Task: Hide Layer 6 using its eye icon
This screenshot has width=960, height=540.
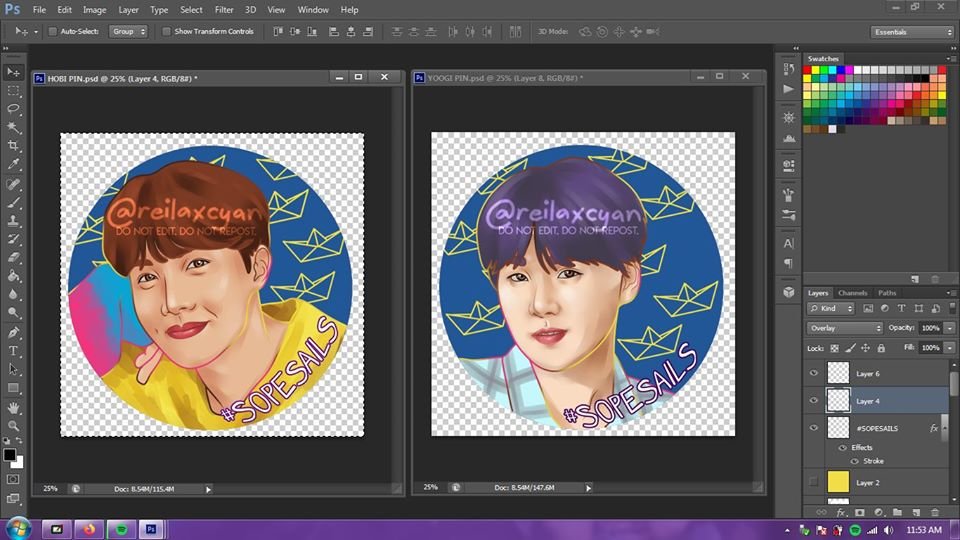Action: pos(814,373)
